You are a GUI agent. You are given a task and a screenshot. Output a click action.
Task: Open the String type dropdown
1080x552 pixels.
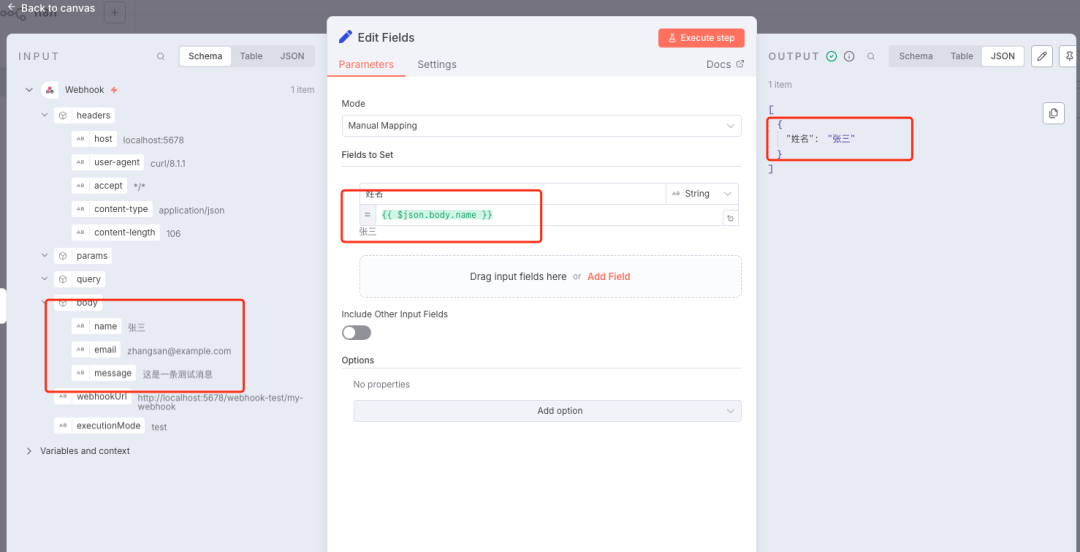pos(702,194)
